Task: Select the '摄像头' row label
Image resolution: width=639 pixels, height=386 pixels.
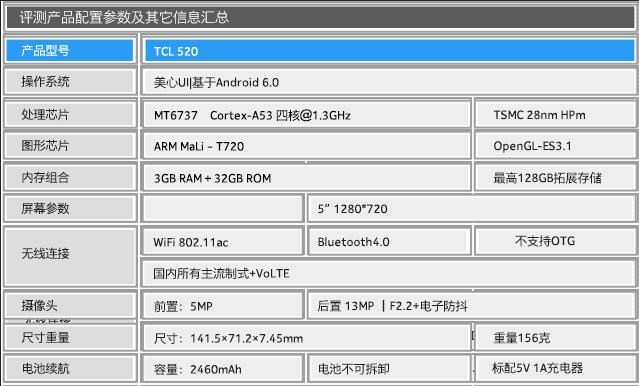Action: point(70,305)
